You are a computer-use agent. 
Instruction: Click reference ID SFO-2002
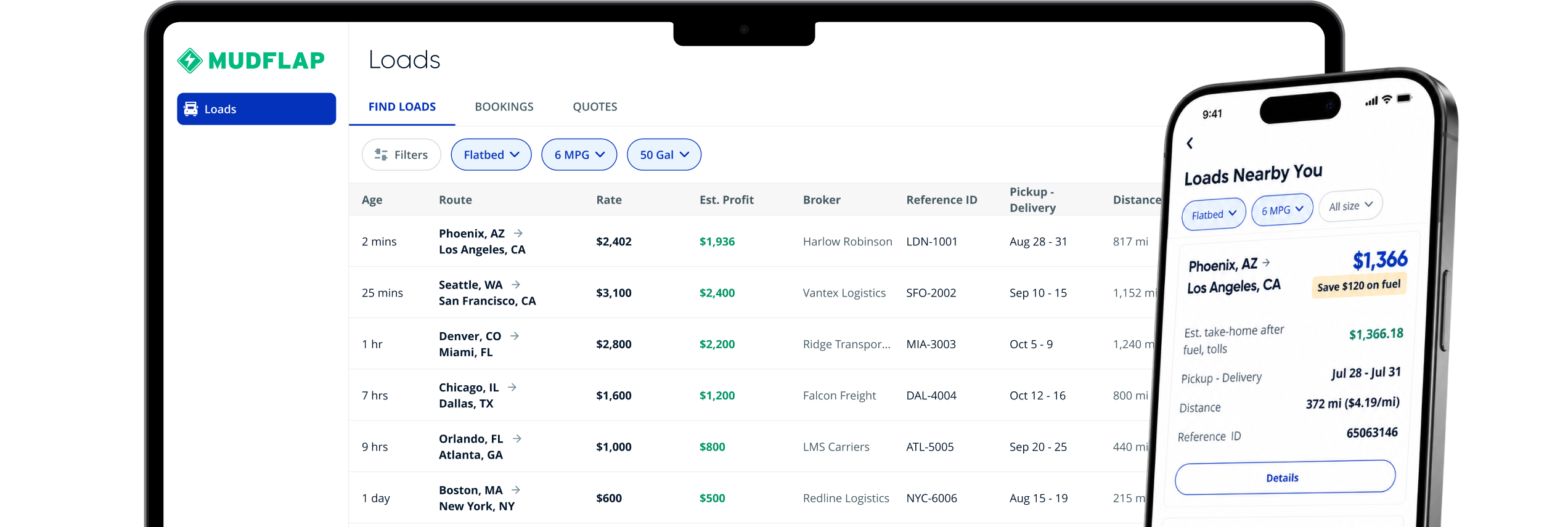[x=931, y=293]
